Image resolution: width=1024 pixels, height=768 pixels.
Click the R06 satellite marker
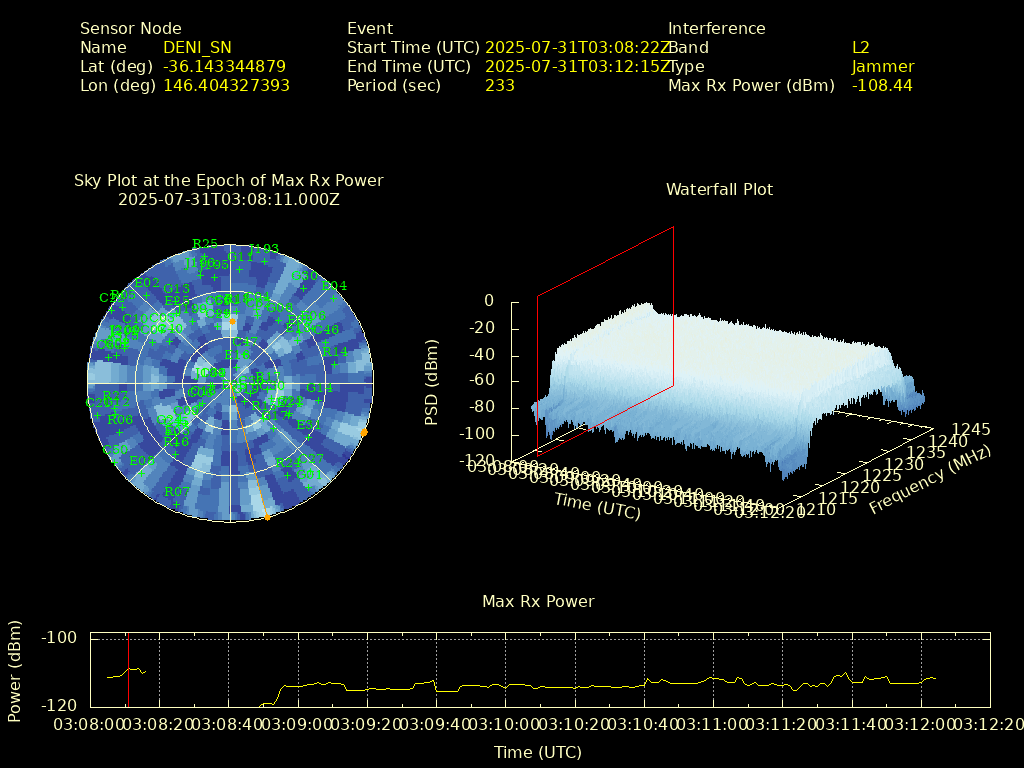pyautogui.click(x=120, y=420)
